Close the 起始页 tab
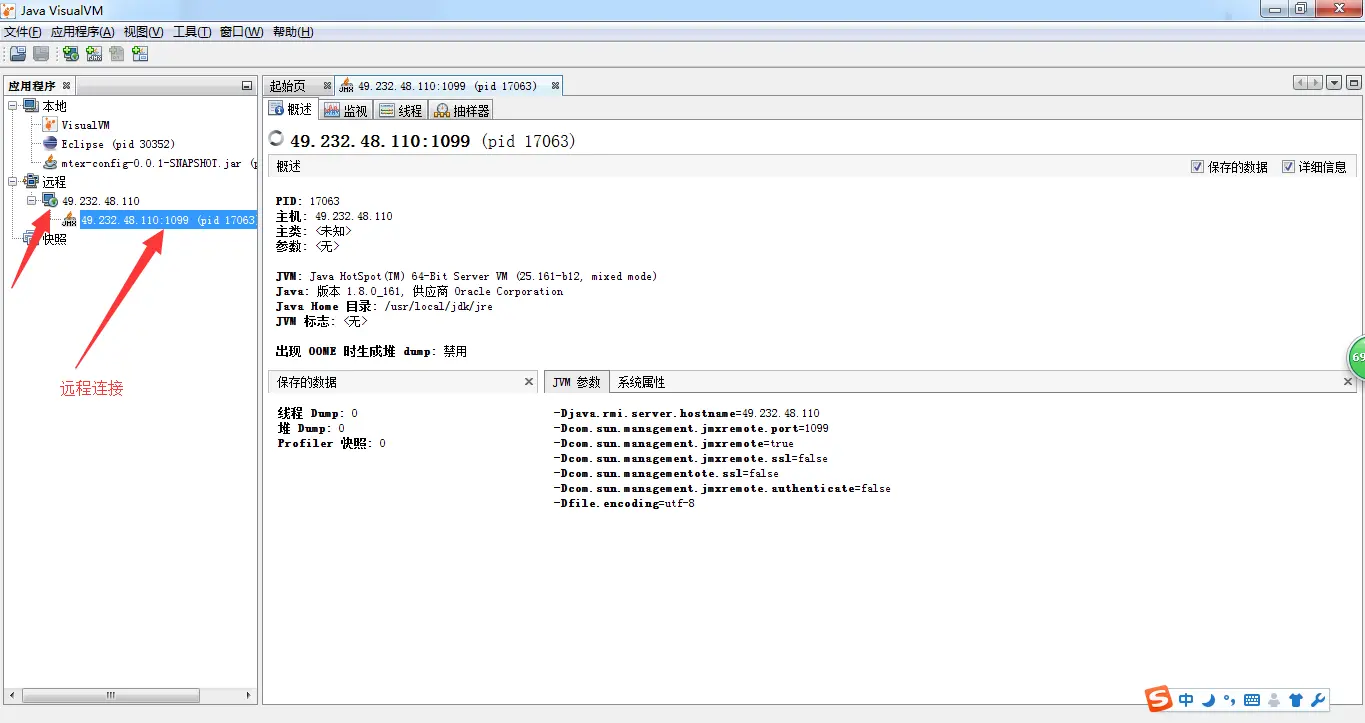Image resolution: width=1365 pixels, height=723 pixels. pyautogui.click(x=327, y=86)
